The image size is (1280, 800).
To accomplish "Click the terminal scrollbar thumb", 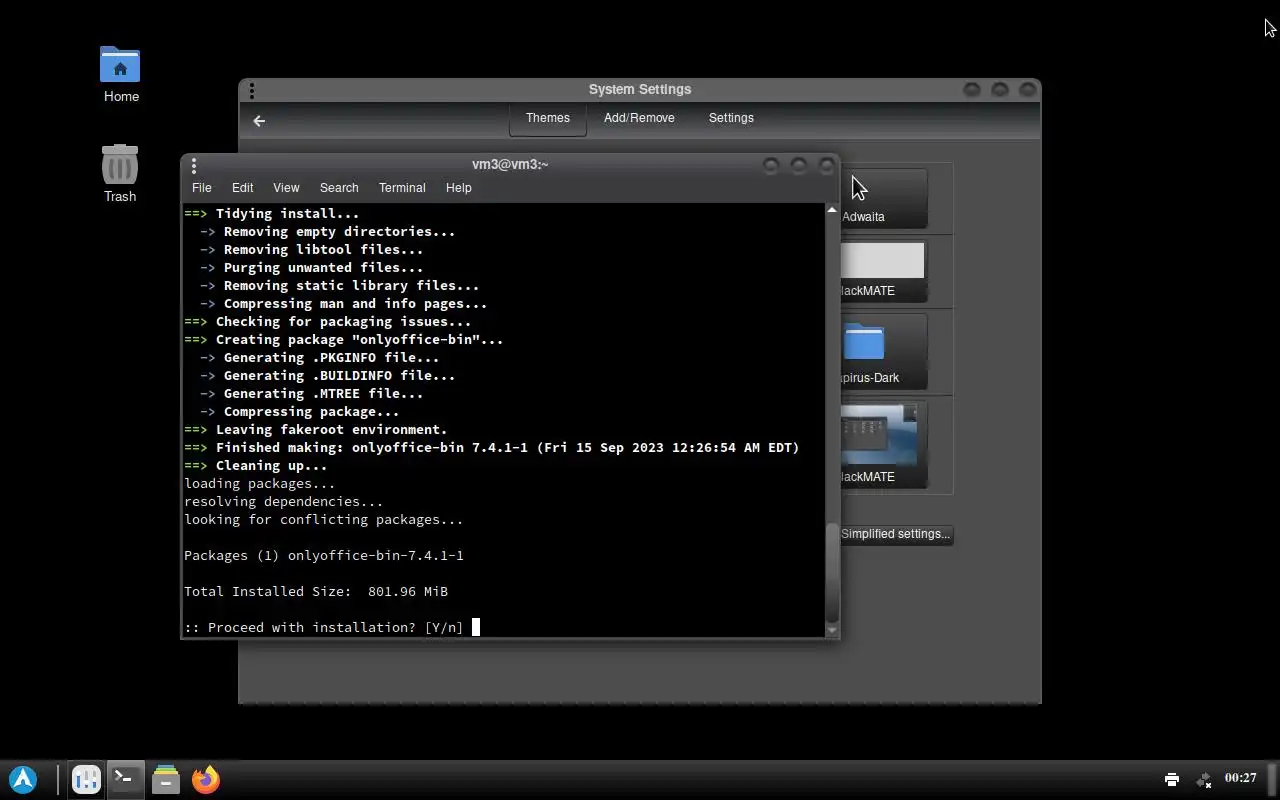I will point(831,574).
